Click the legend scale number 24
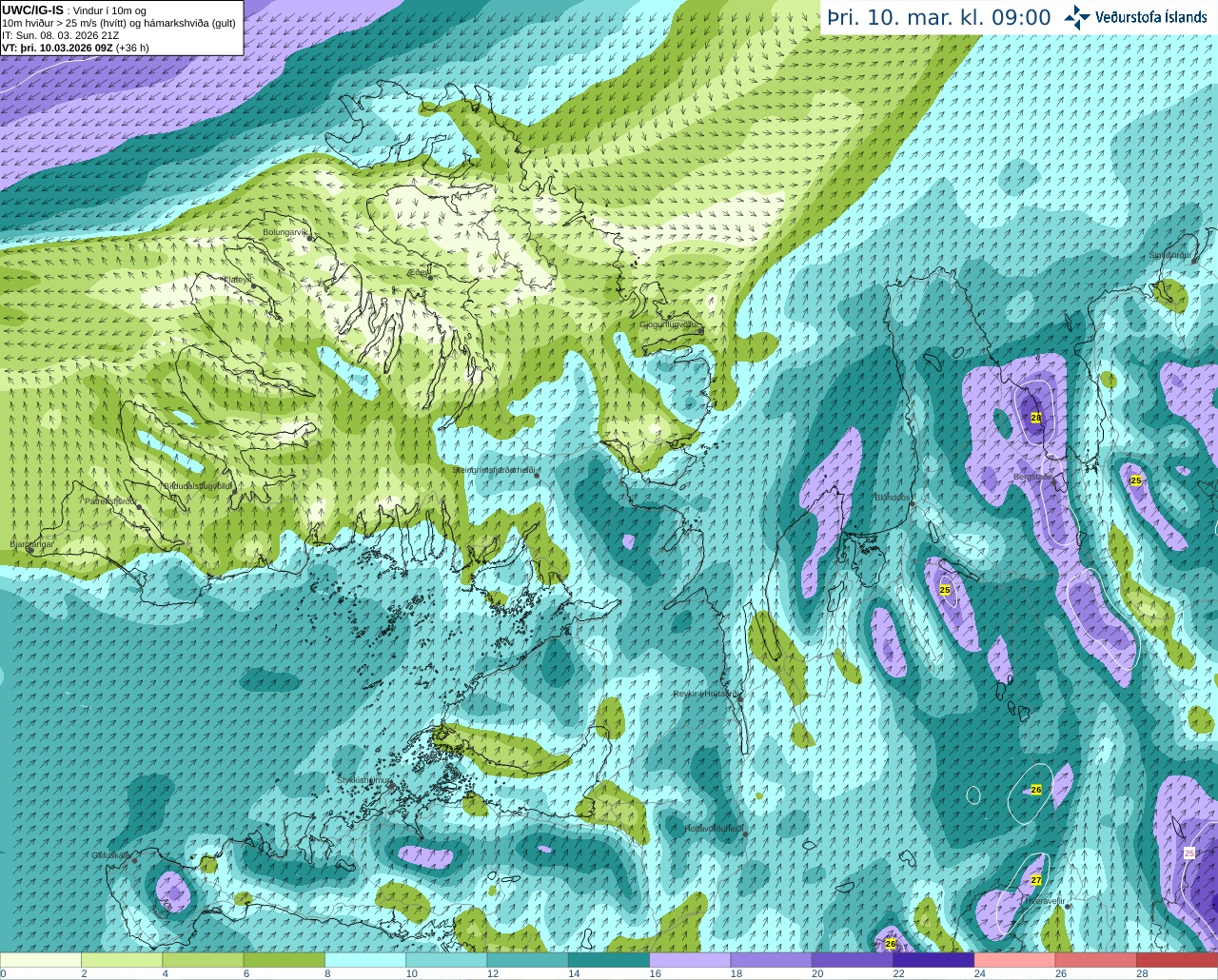 point(980,973)
